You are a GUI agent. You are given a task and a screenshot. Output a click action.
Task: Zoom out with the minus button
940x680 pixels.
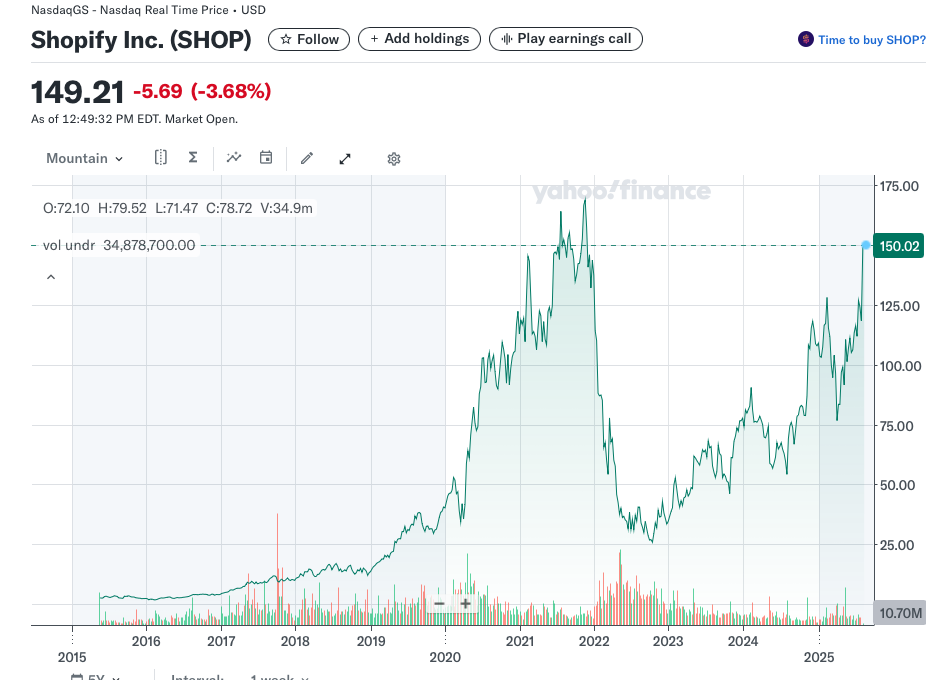pos(439,604)
